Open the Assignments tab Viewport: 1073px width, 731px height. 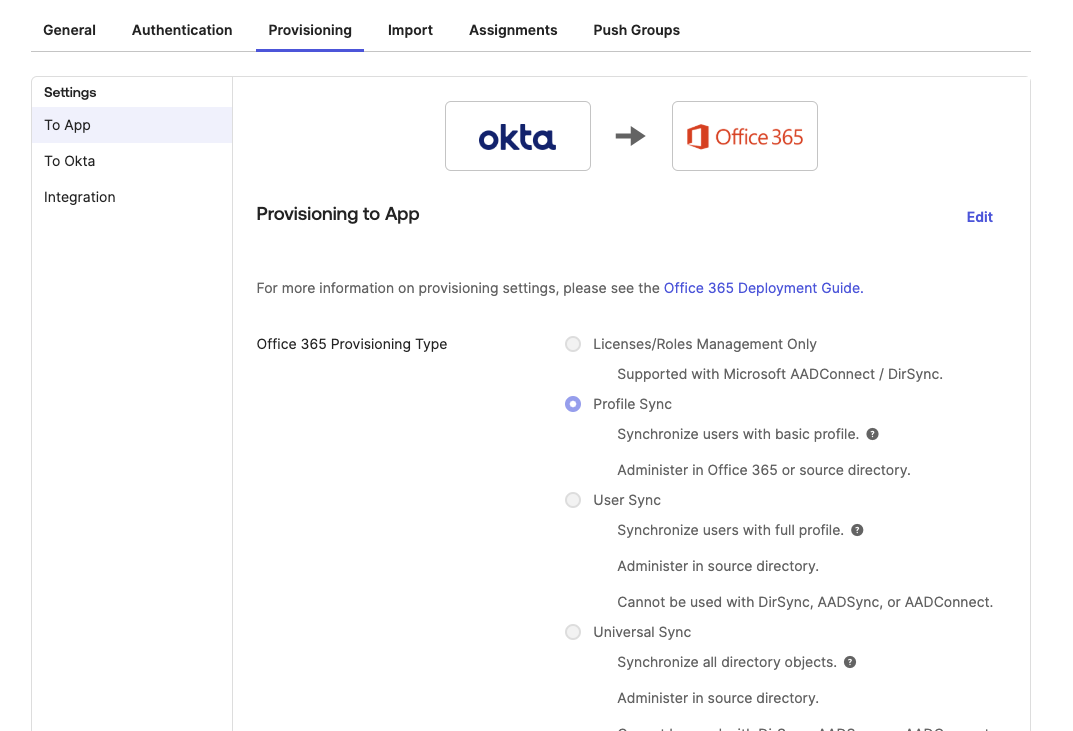(x=513, y=30)
